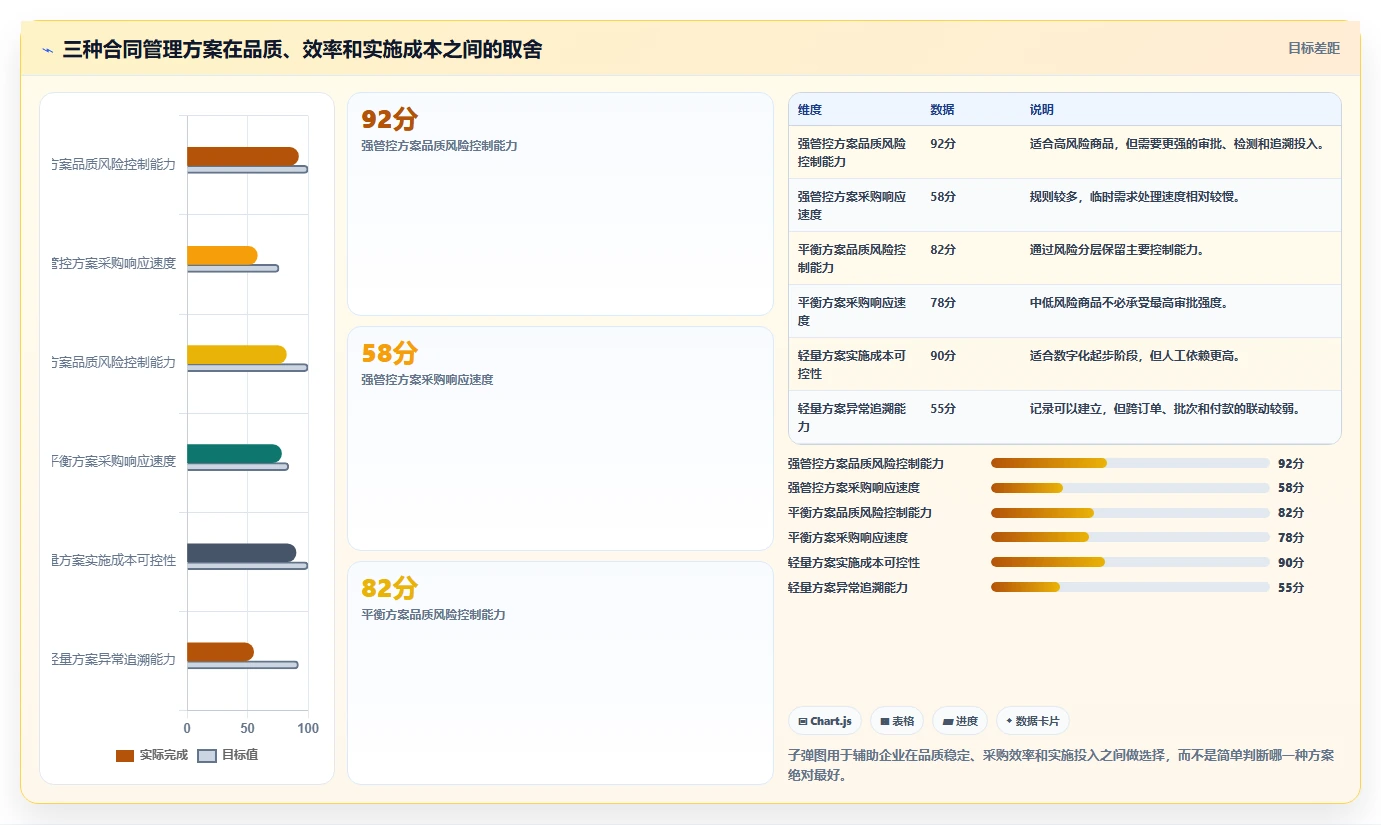Click progress bar for 轻量方案实施成本可控性
Image resolution: width=1381 pixels, height=825 pixels.
[x=1130, y=562]
